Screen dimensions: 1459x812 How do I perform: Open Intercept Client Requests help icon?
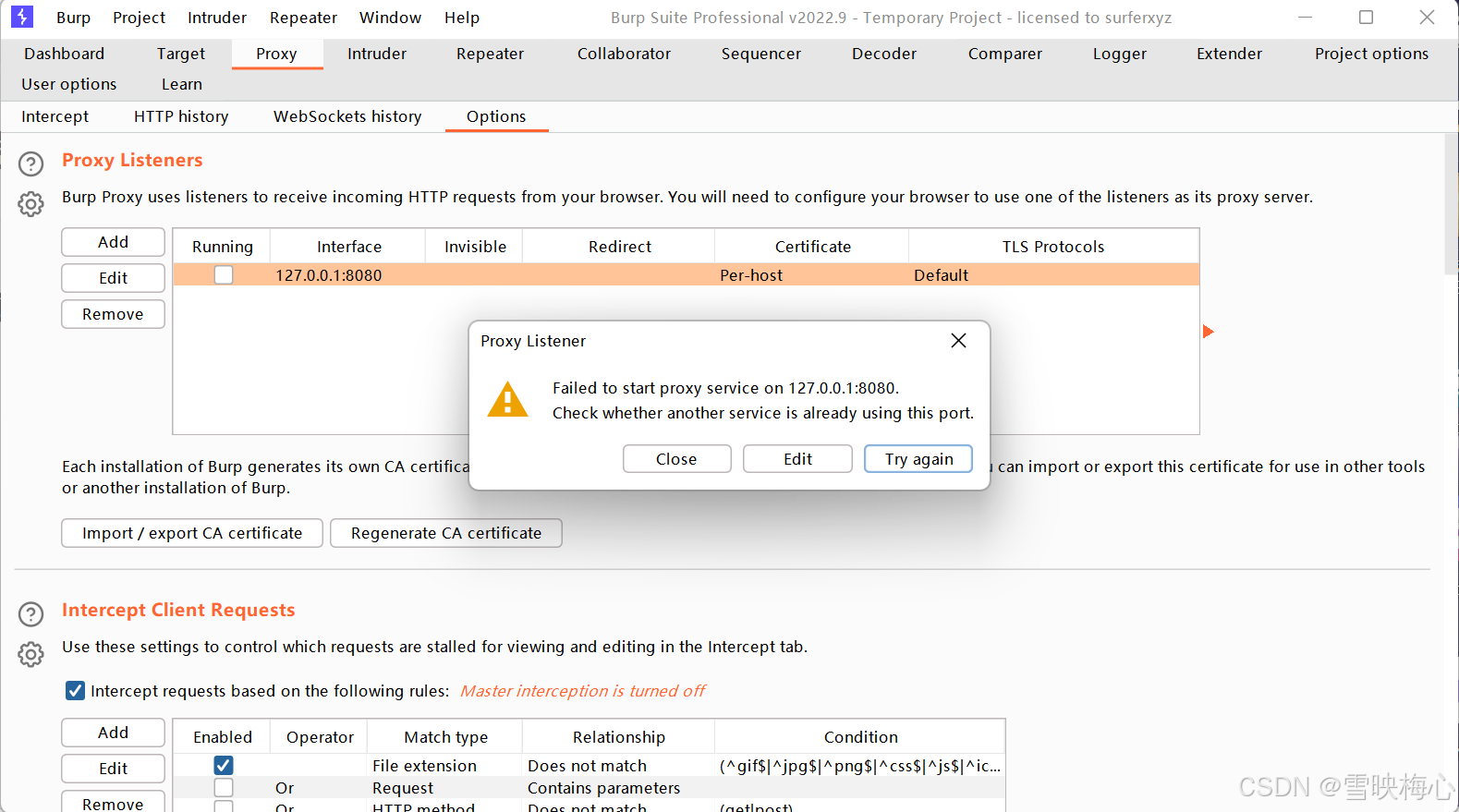pos(30,614)
